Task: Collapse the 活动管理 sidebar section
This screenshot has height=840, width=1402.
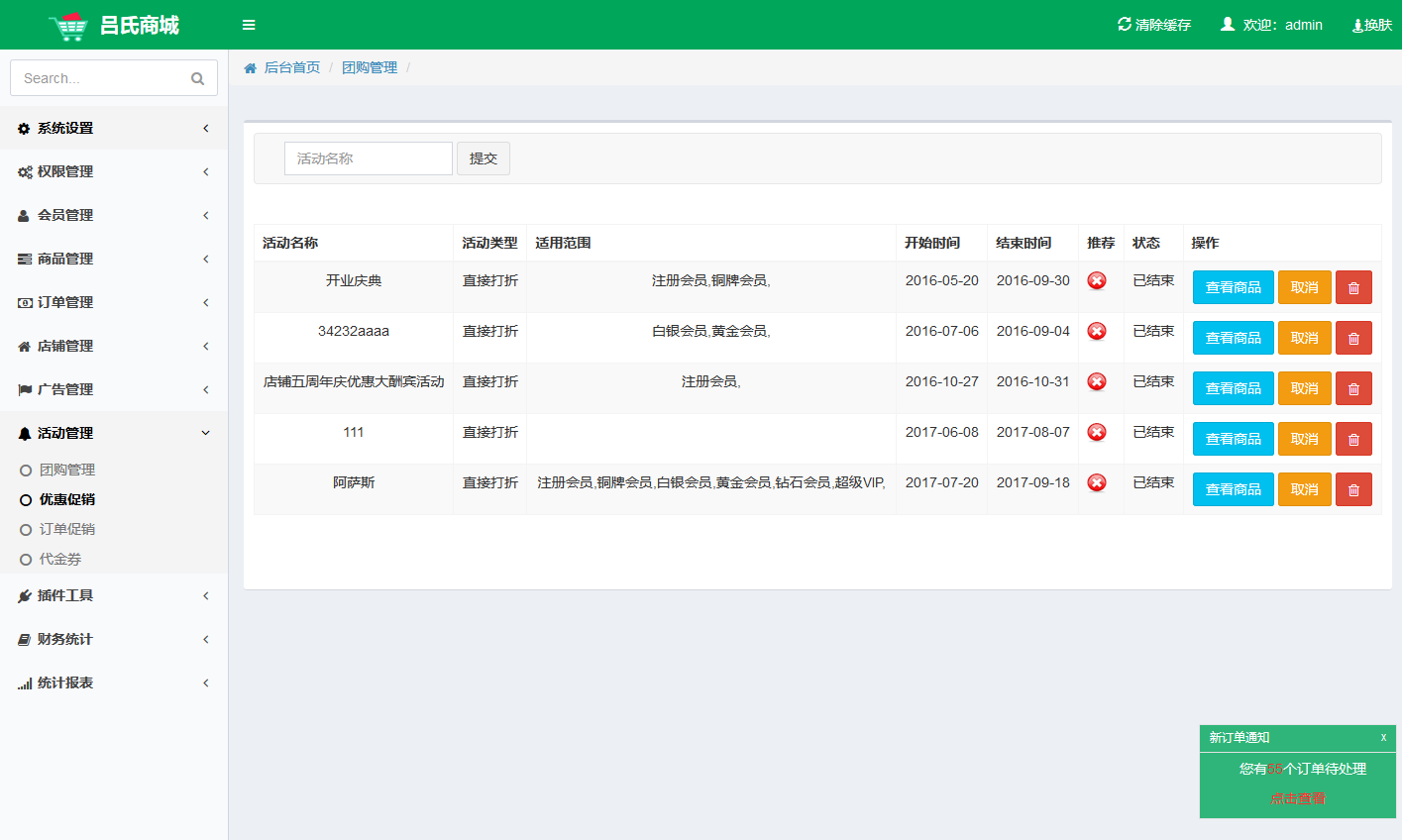Action: [114, 433]
